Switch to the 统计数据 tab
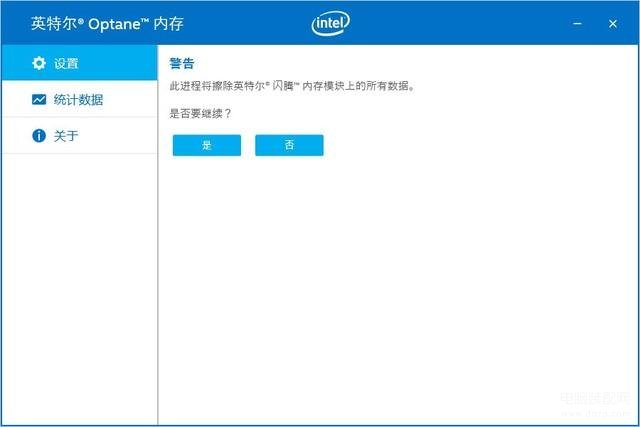 [x=79, y=99]
